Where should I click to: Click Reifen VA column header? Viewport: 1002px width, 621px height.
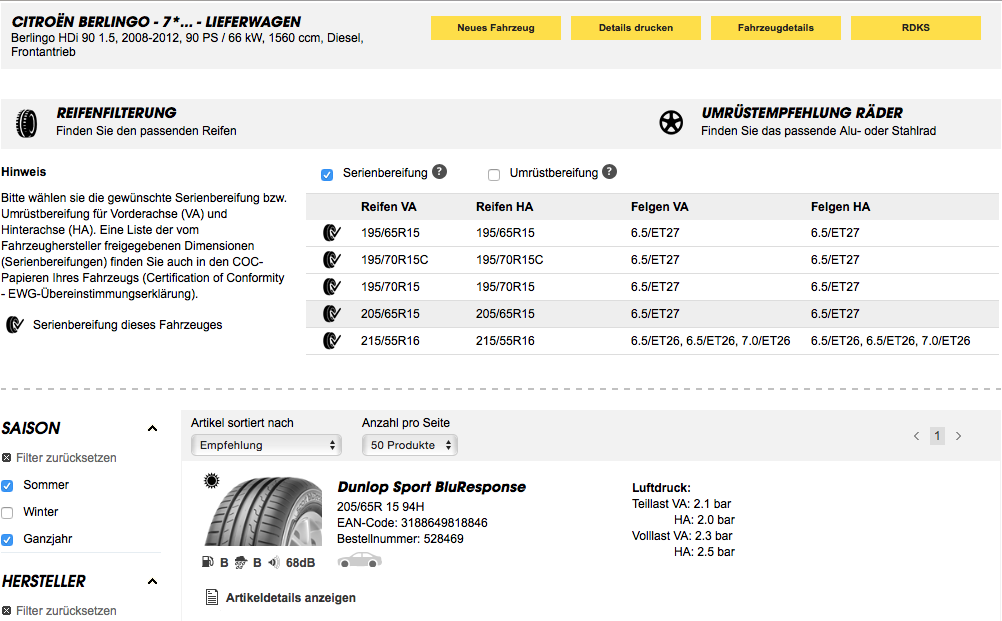click(x=389, y=207)
